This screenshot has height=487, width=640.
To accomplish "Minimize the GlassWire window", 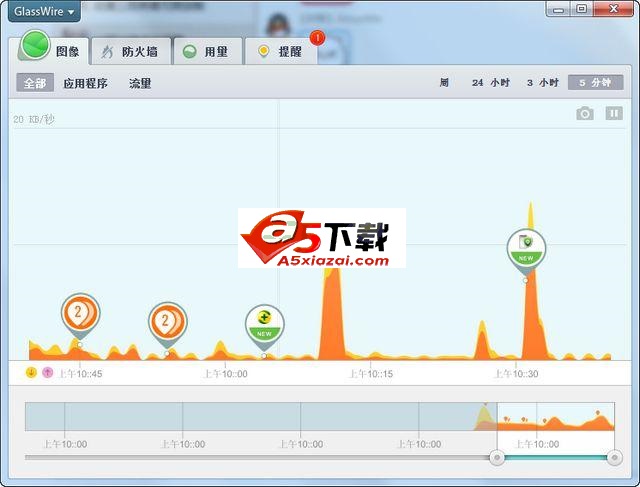I will click(558, 9).
